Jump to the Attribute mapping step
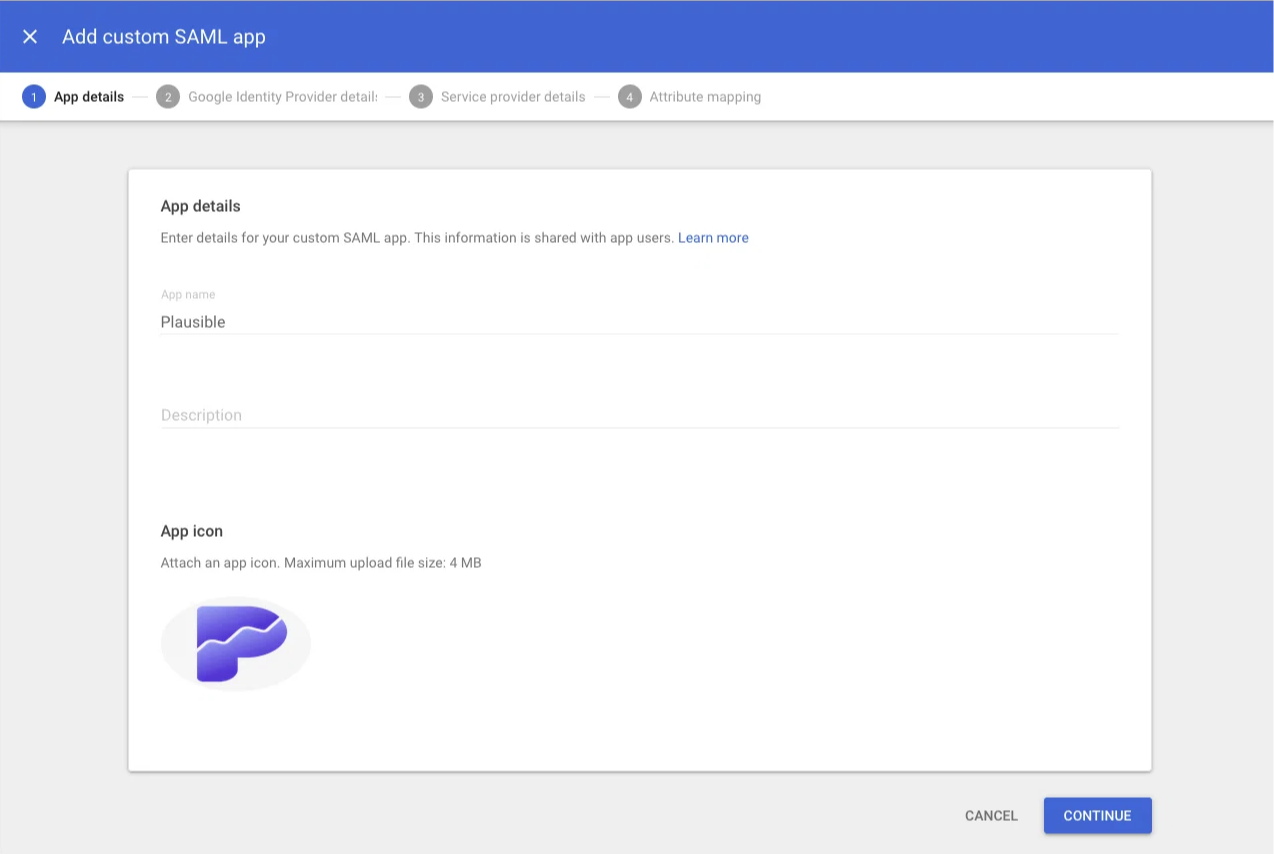This screenshot has width=1274, height=854. tap(690, 97)
